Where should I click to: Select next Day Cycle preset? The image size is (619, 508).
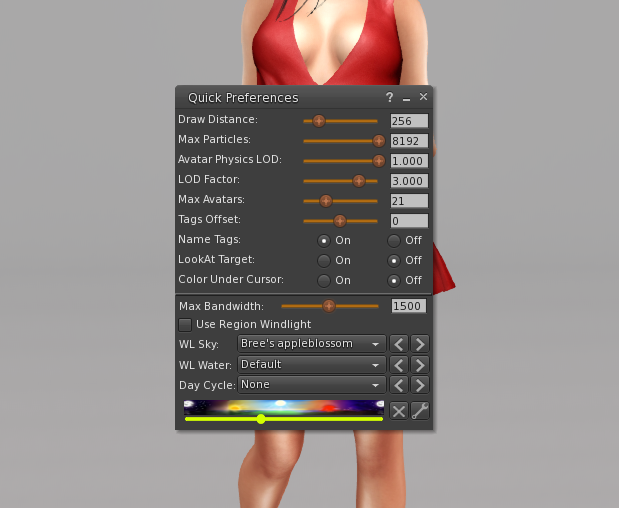(x=420, y=385)
